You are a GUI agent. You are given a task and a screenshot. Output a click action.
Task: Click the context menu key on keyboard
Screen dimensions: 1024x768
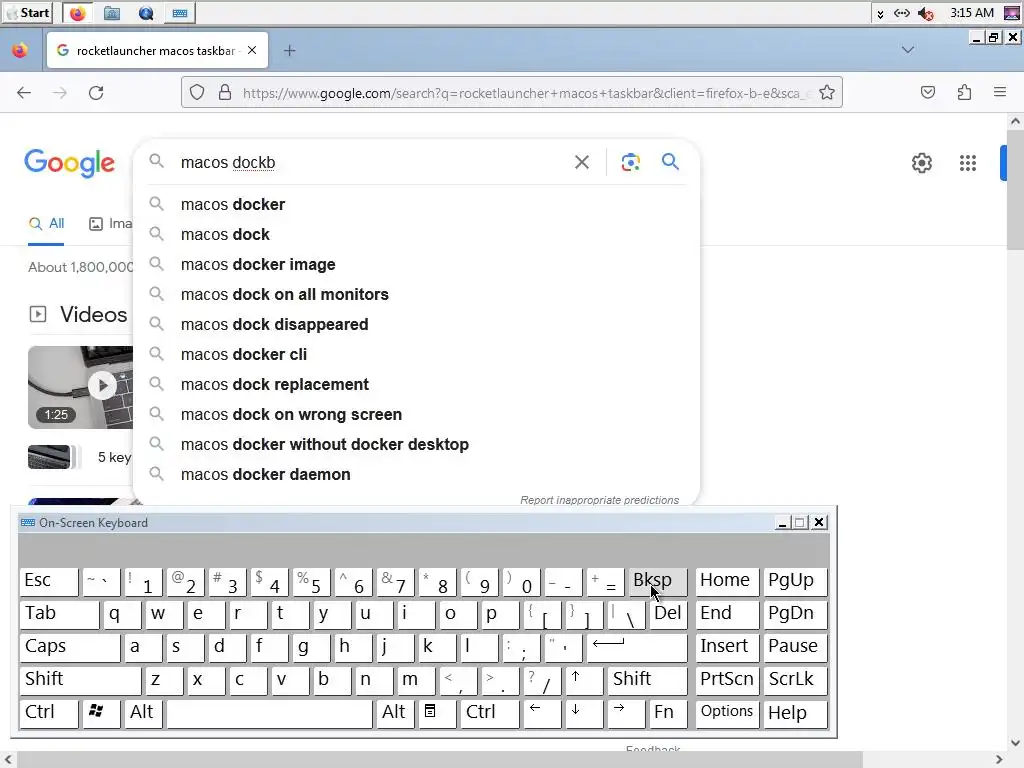(437, 712)
